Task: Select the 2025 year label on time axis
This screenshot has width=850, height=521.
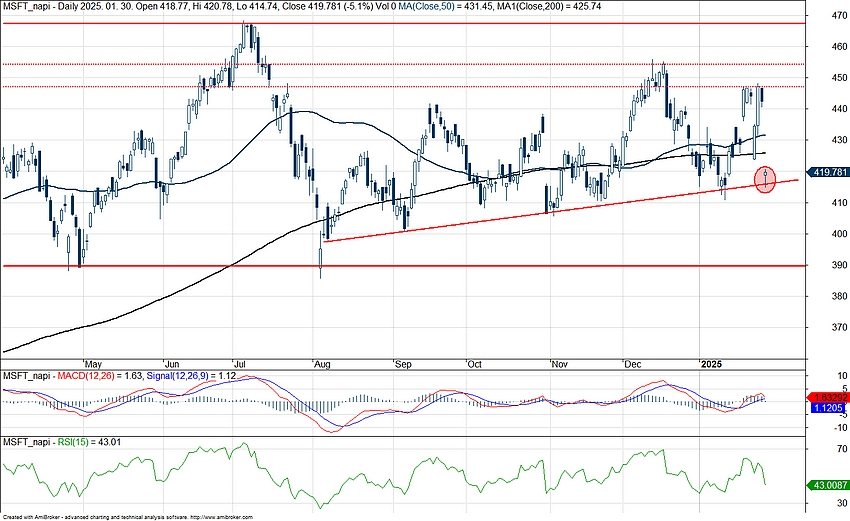Action: [711, 364]
